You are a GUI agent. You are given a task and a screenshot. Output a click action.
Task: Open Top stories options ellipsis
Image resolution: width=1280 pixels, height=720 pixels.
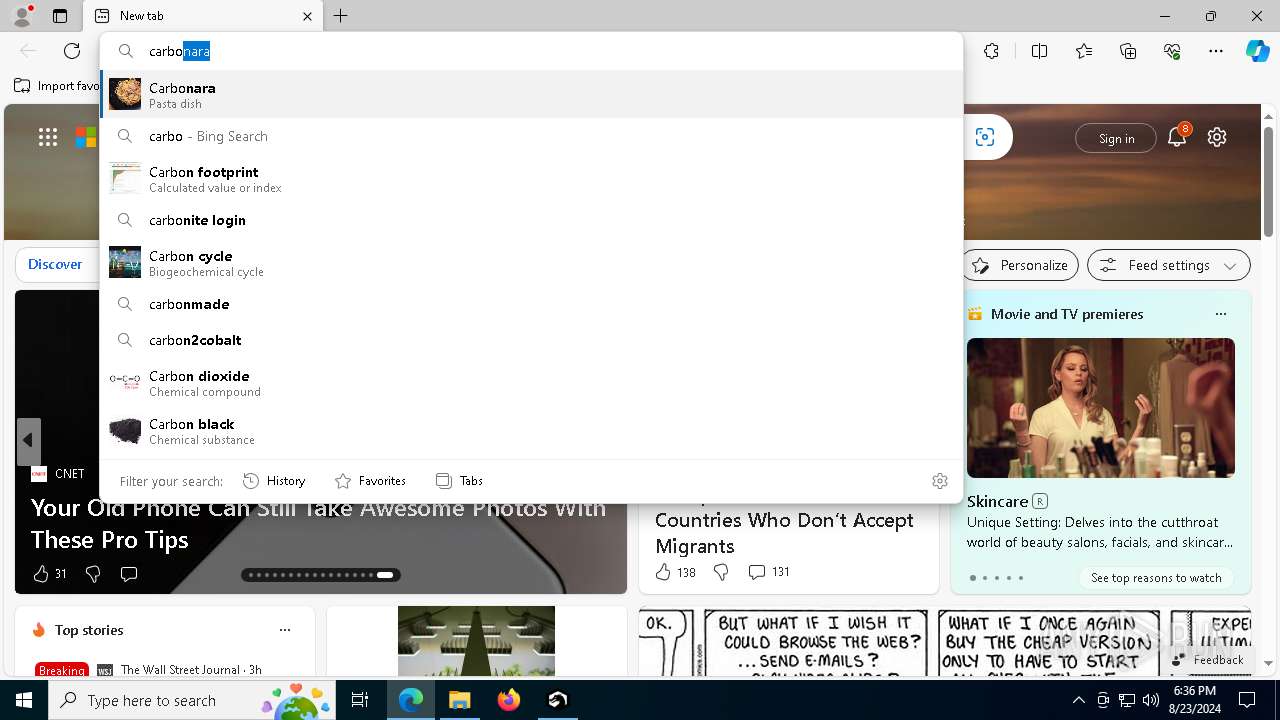pyautogui.click(x=285, y=630)
